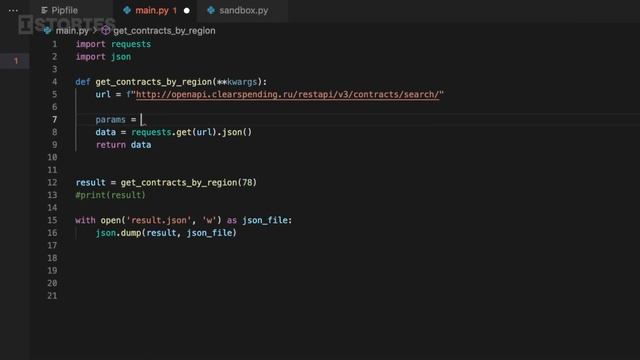Click the Pipfile tab file icon
Image resolution: width=640 pixels, height=360 pixels.
44,11
